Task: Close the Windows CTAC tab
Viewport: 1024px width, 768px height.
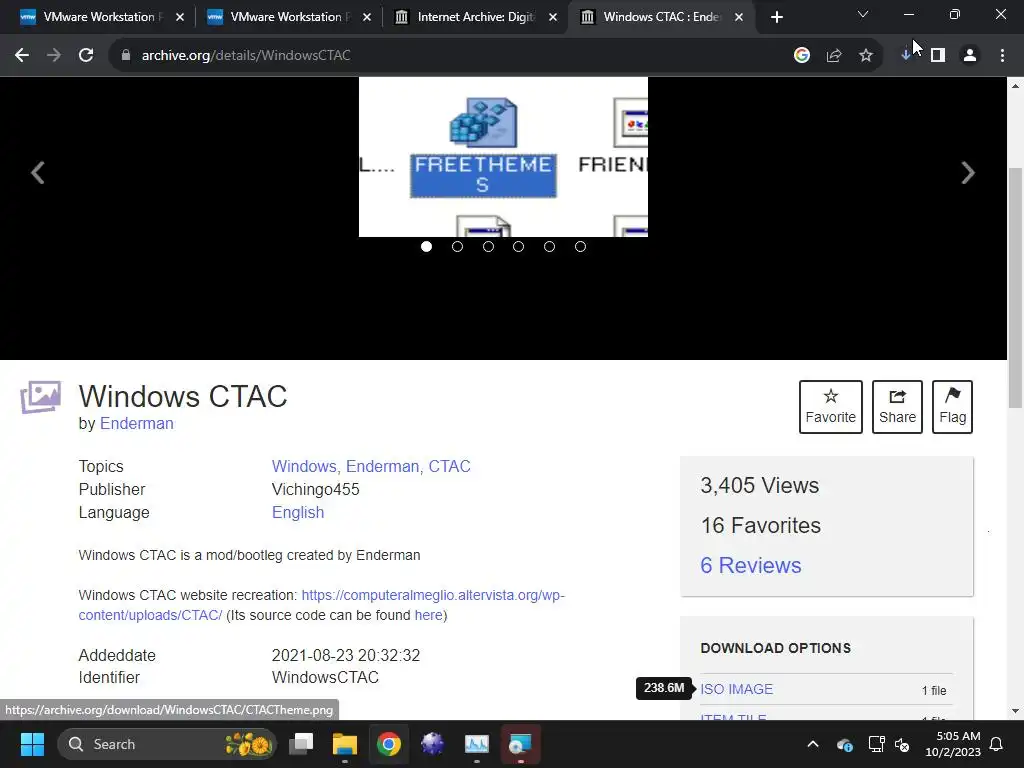Action: [x=739, y=17]
